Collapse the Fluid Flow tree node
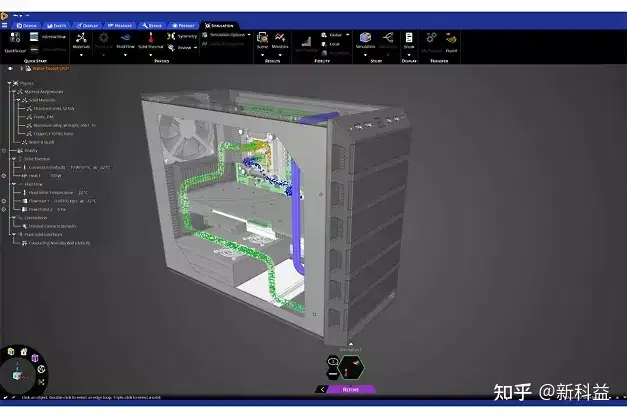627x419 pixels. coord(14,184)
